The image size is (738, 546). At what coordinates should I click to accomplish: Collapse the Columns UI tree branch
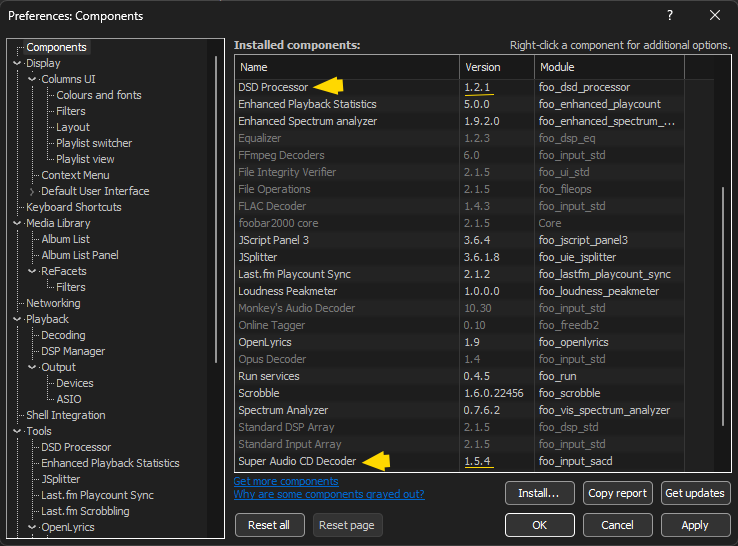(x=33, y=79)
